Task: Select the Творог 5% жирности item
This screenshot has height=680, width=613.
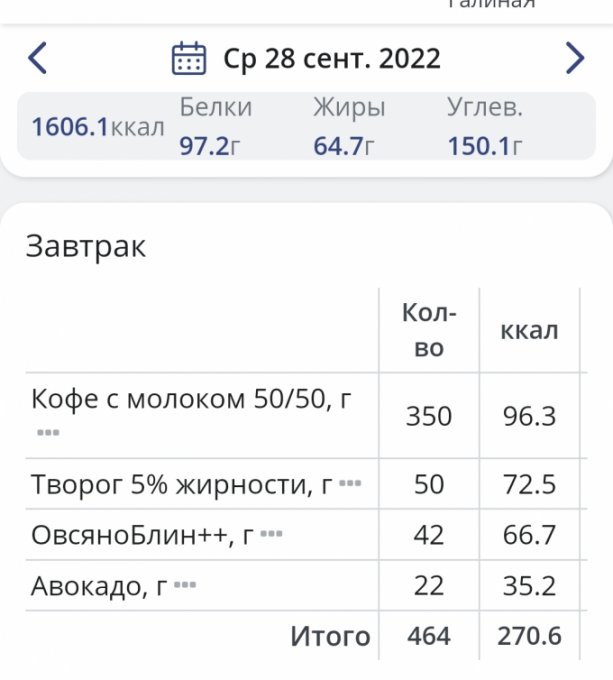Action: point(181,485)
